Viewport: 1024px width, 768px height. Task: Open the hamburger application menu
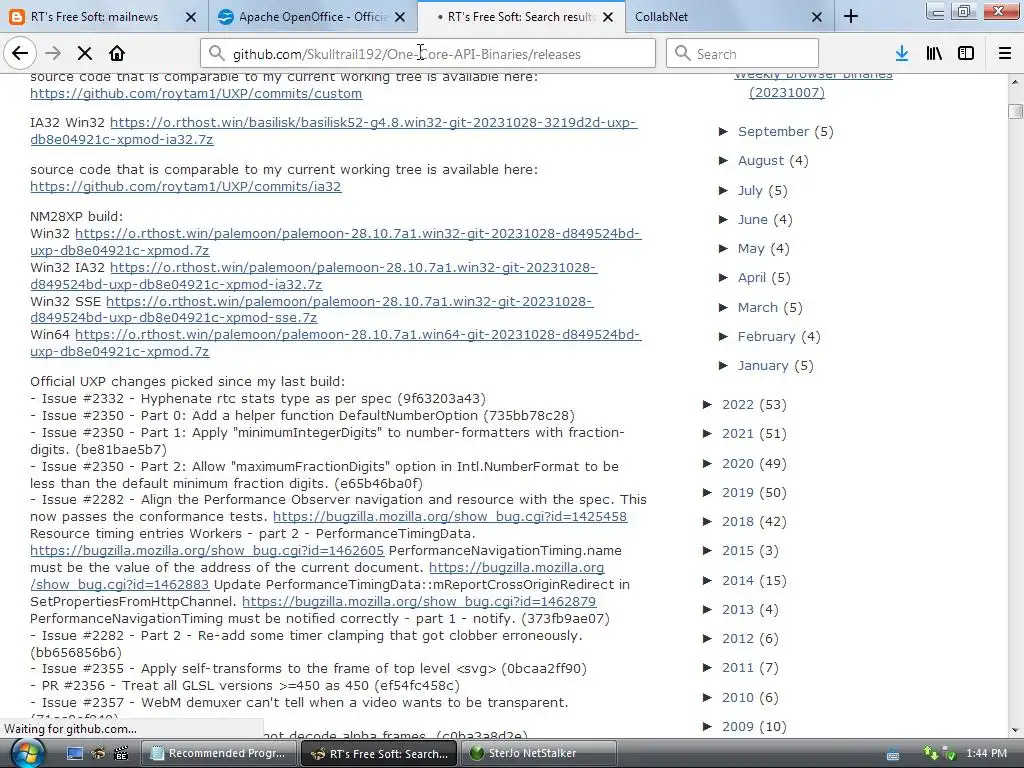[x=1005, y=54]
